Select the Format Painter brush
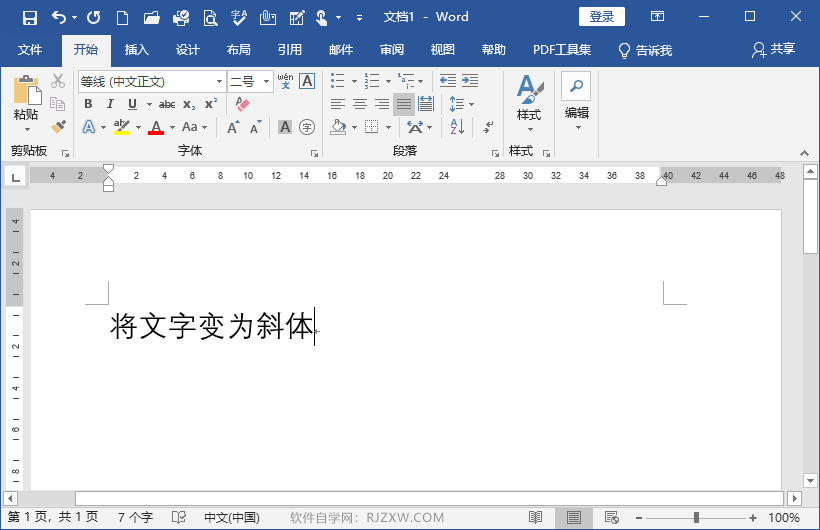Viewport: 820px width, 530px height. [x=58, y=127]
